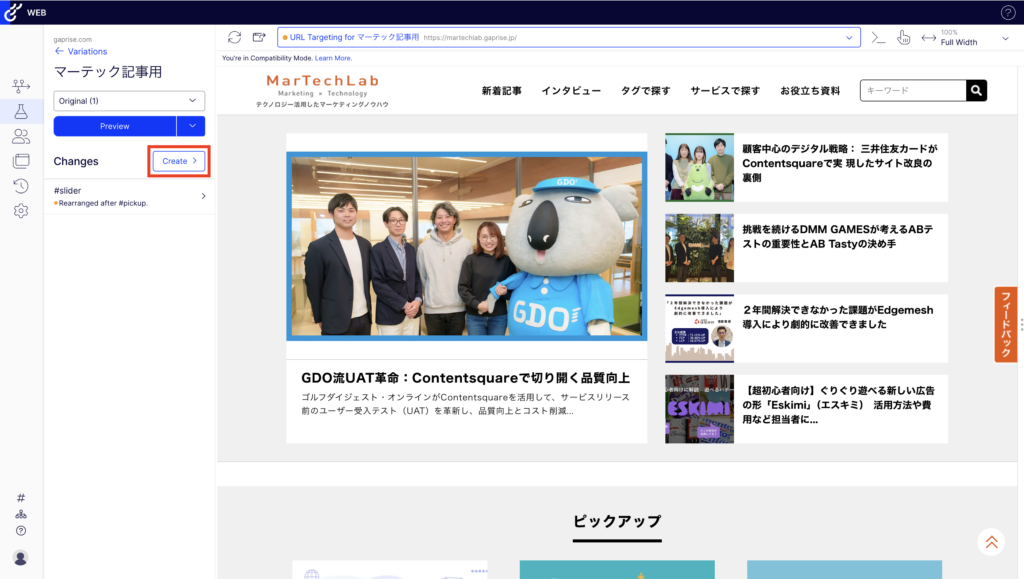Open the Settings gear in left sidebar
Image resolution: width=1024 pixels, height=579 pixels.
21,210
